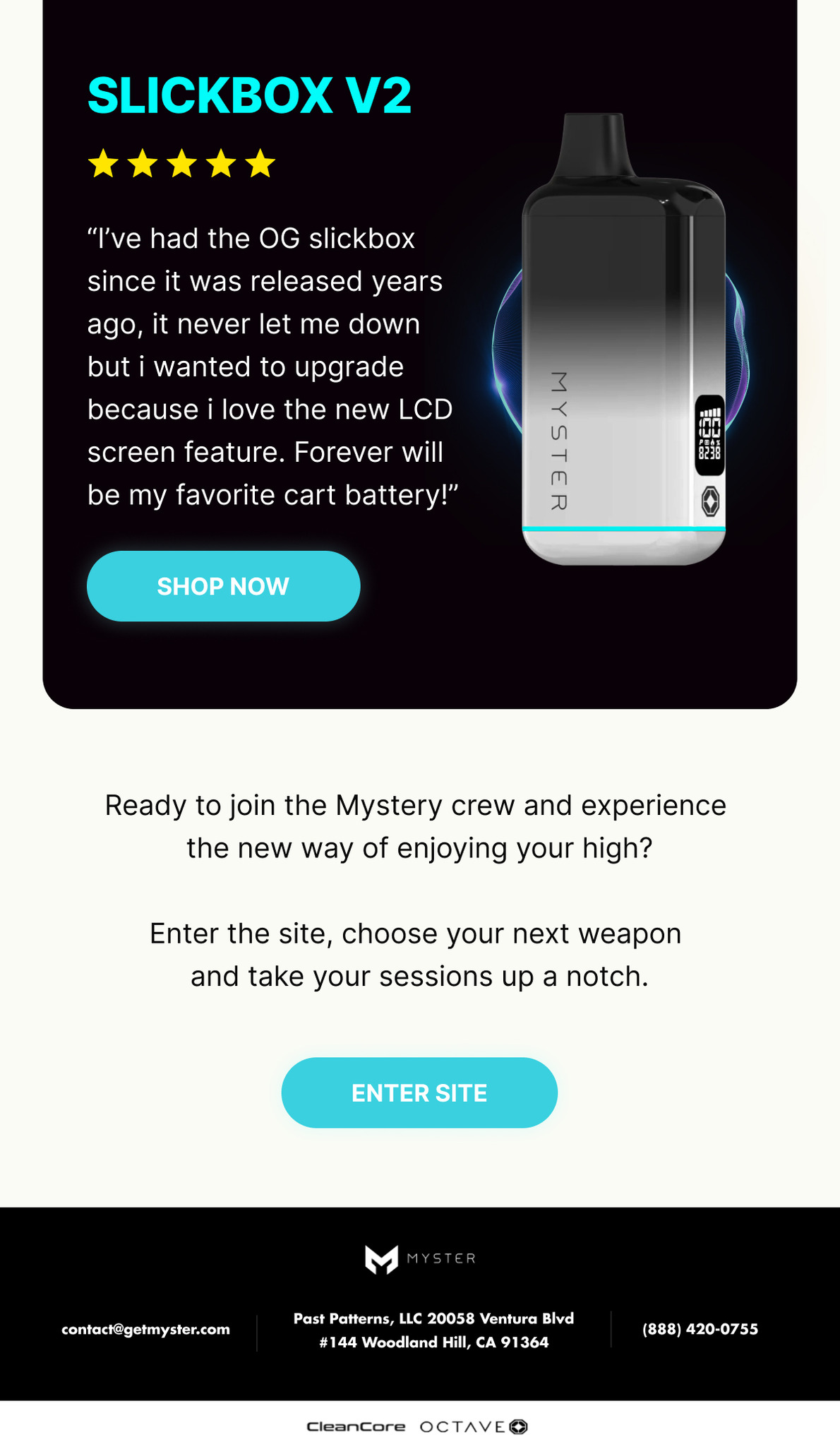Click the SLICKBOX V2 heading
This screenshot has width=840, height=1454.
tap(249, 95)
